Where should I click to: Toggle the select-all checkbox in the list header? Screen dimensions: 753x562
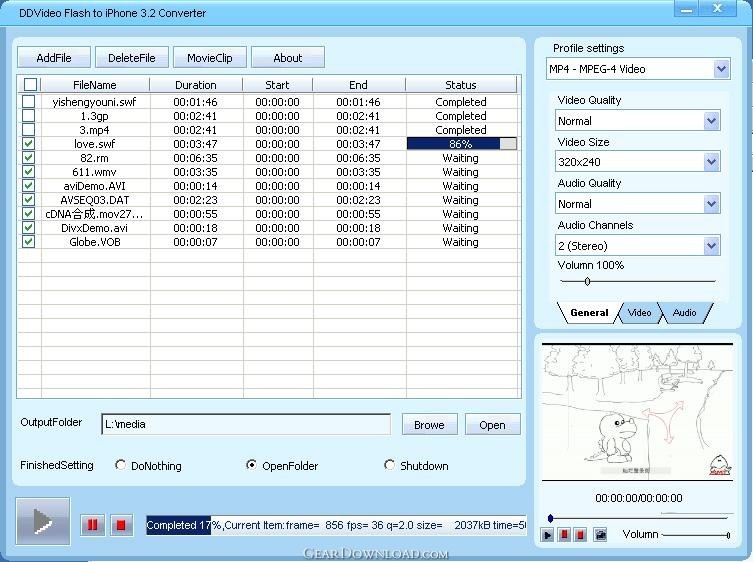click(x=30, y=85)
